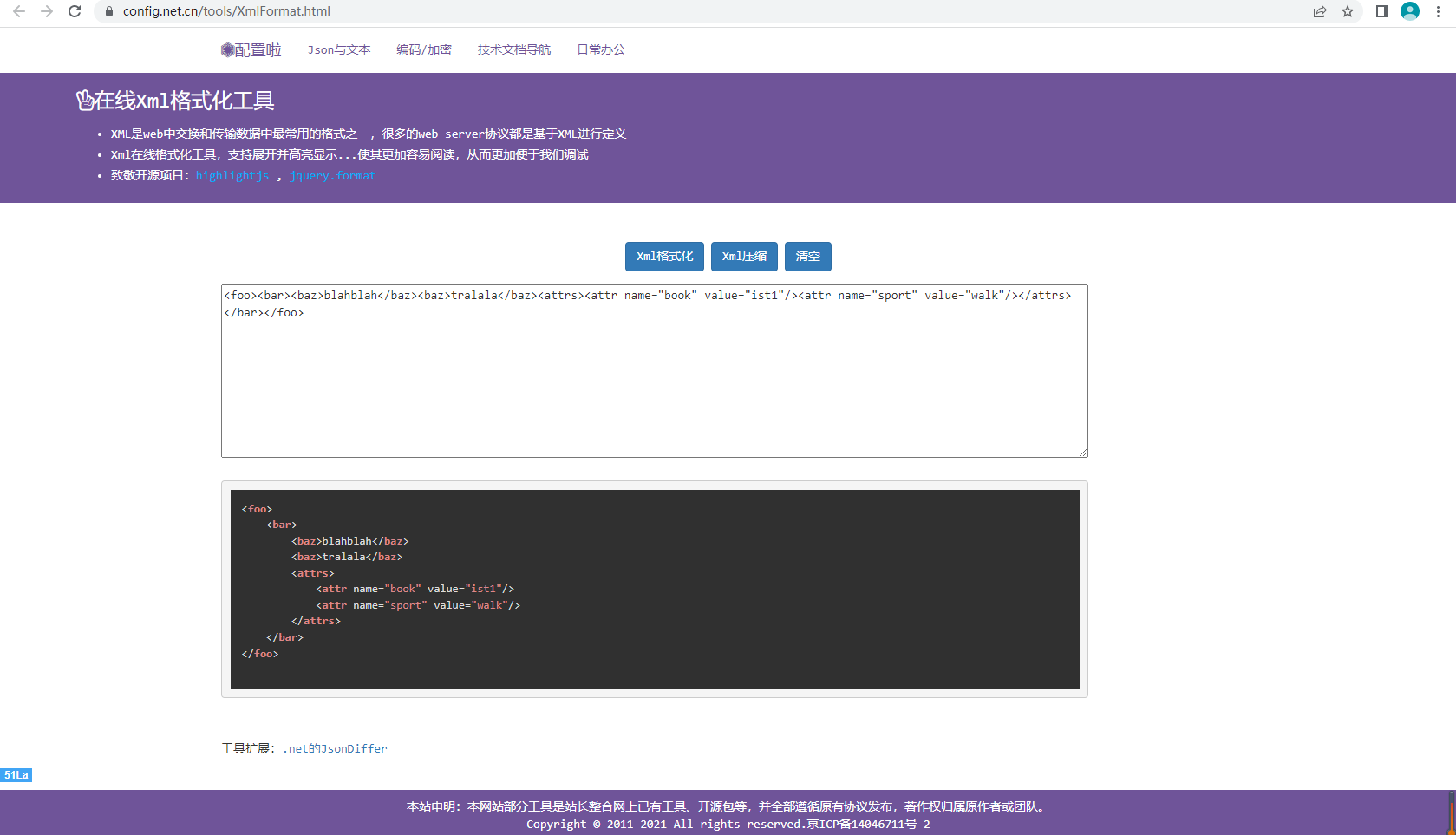Click the attr name="book" output line

415,589
